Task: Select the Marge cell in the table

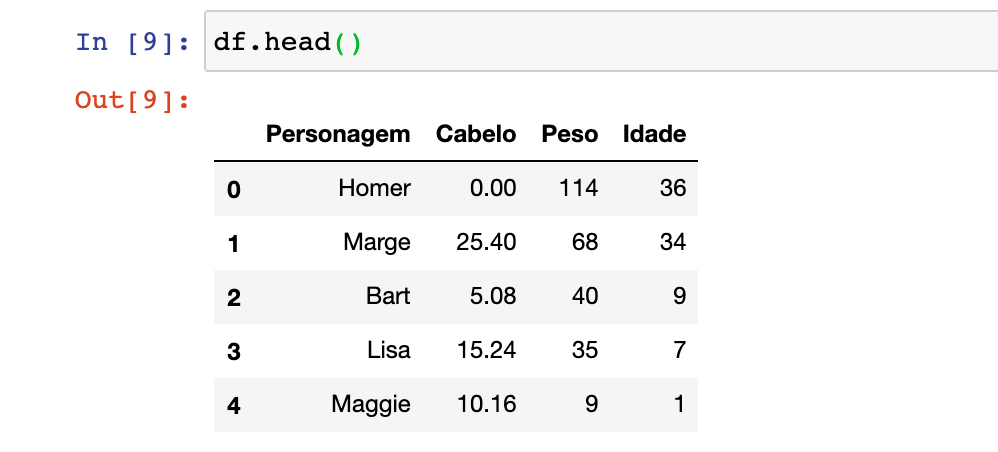Action: pyautogui.click(x=376, y=242)
